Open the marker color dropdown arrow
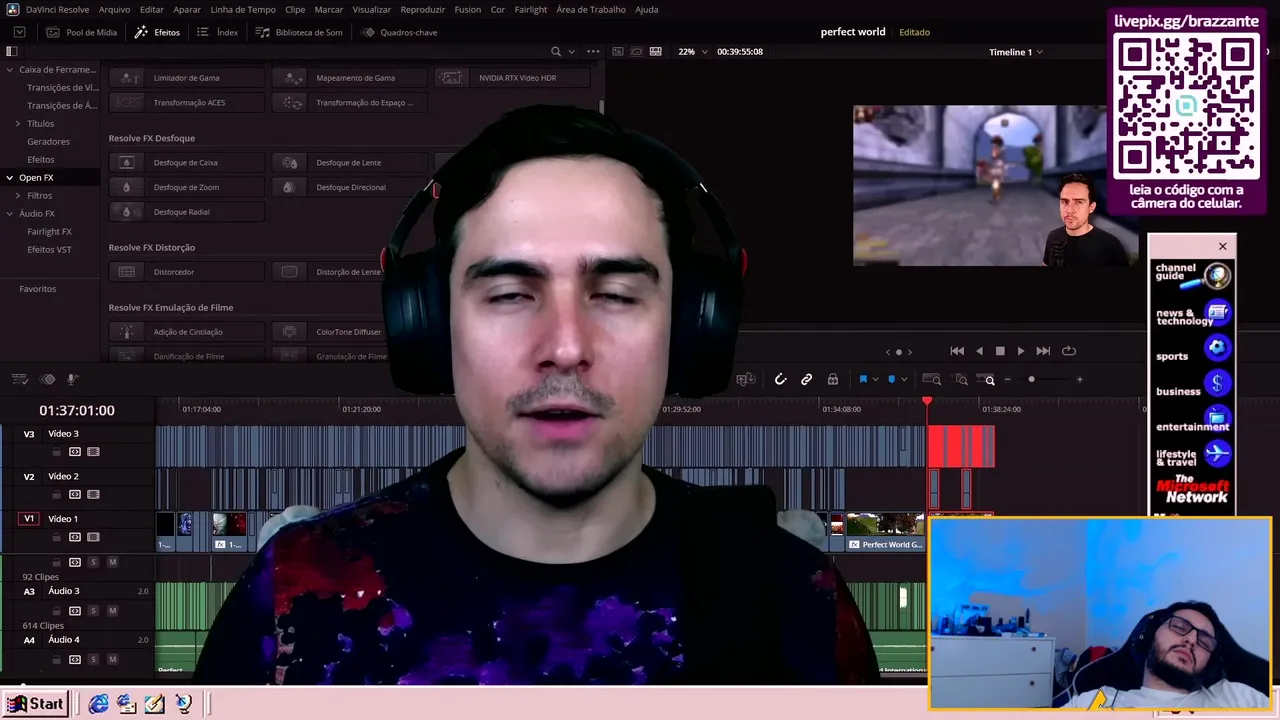The height and width of the screenshot is (720, 1280). 904,379
